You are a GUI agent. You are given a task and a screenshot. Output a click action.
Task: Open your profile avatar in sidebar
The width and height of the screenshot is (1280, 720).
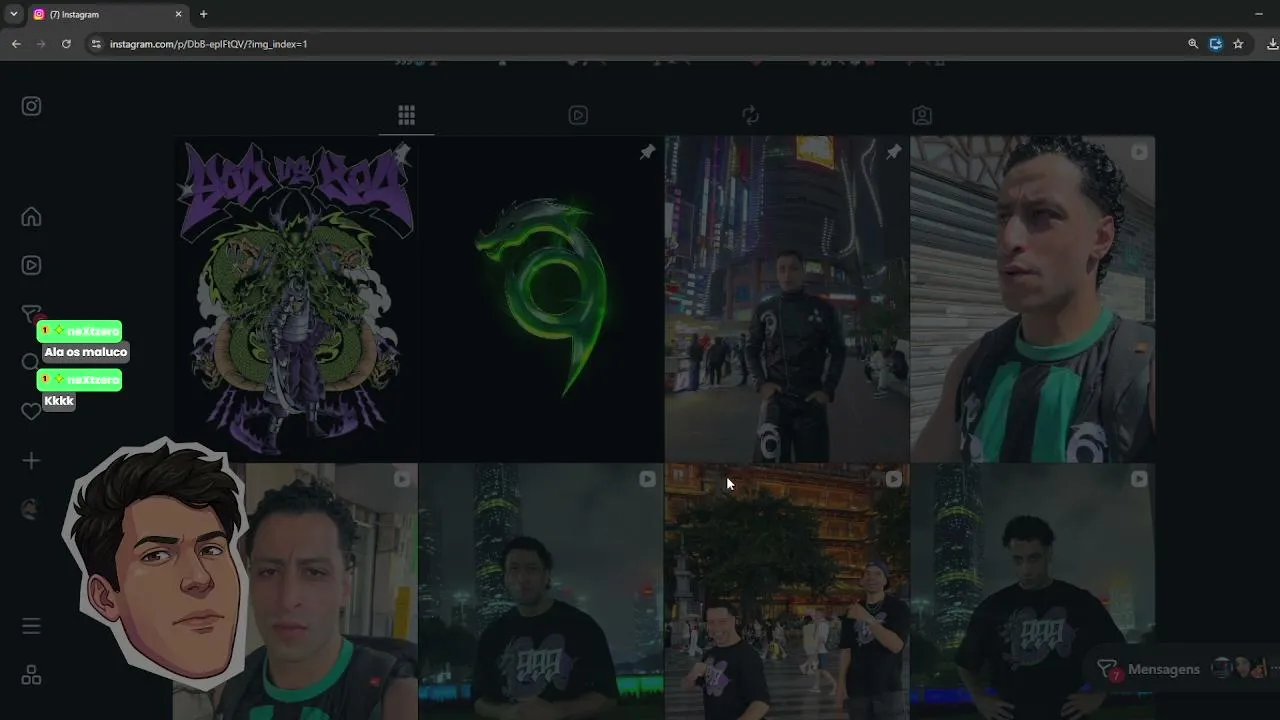(x=32, y=509)
